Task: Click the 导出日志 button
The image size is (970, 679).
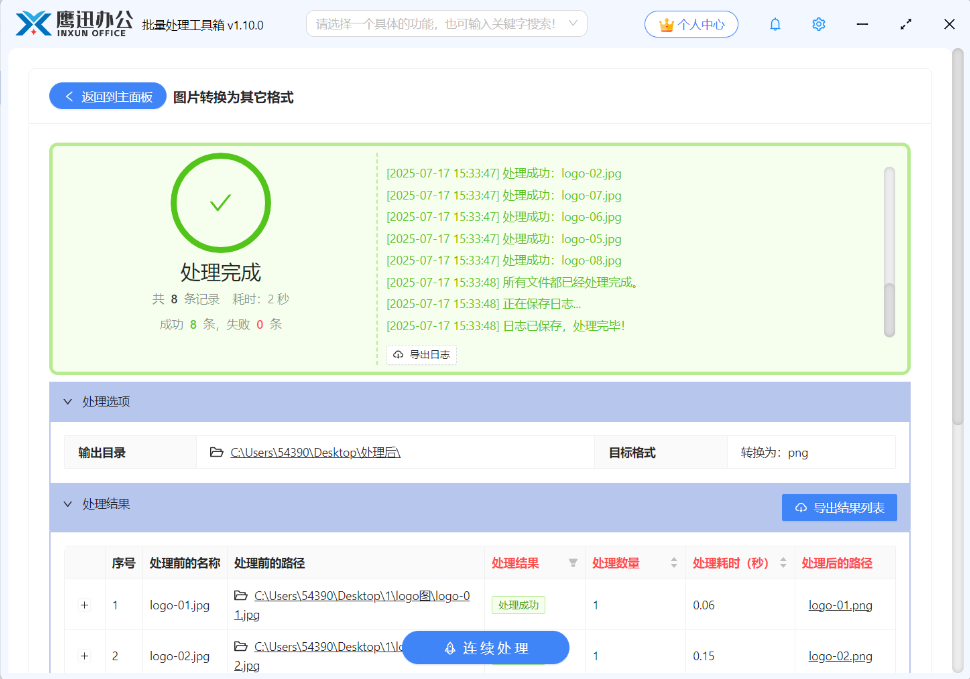Action: point(421,355)
